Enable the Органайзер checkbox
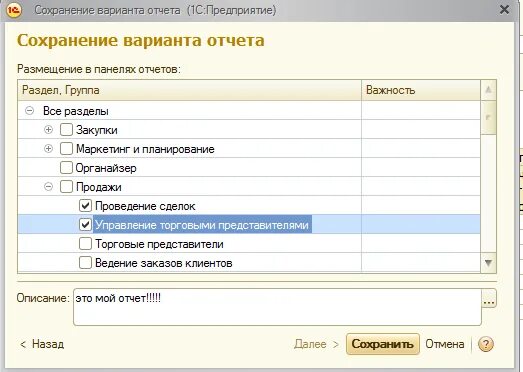 (66, 168)
